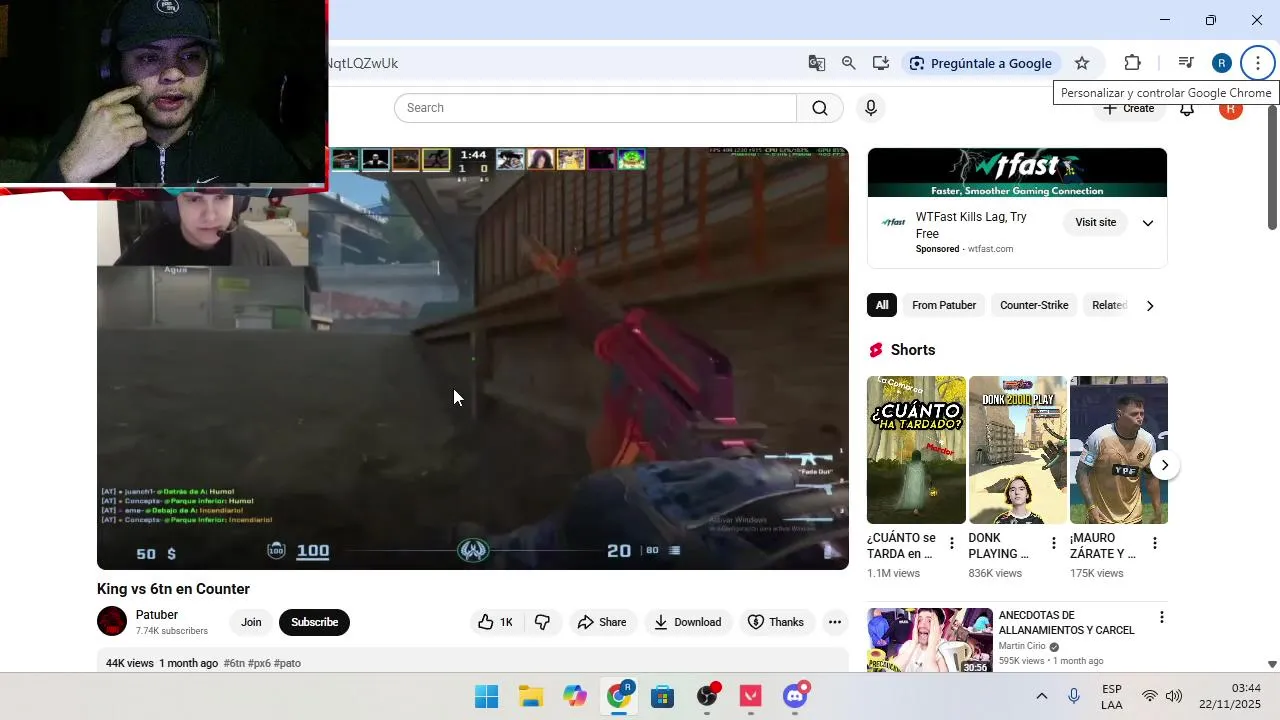Open Google Translate icon in address bar
The height and width of the screenshot is (720, 1280).
click(x=817, y=63)
